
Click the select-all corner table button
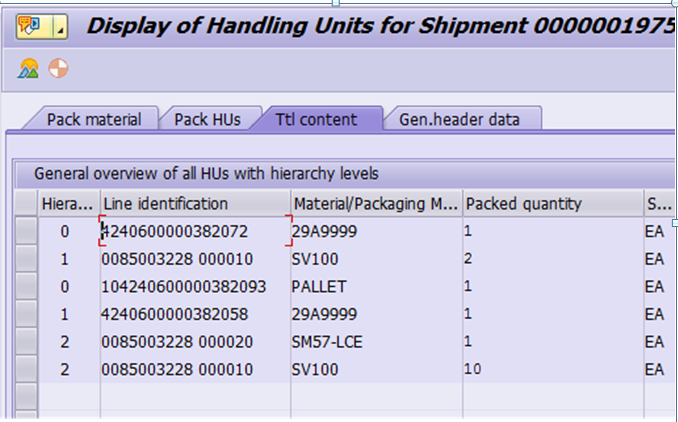point(26,203)
